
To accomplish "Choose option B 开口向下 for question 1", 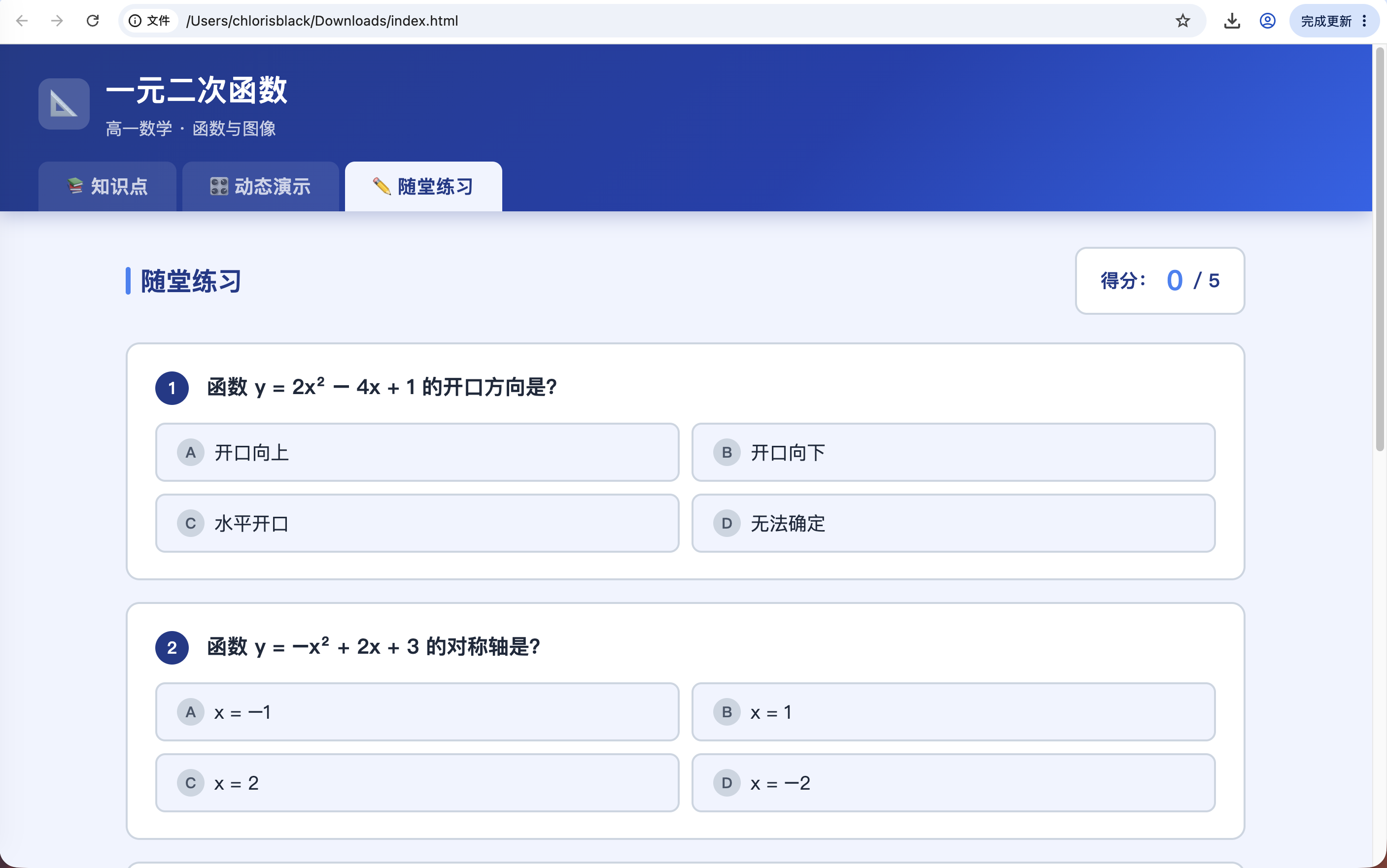I will (x=953, y=452).
